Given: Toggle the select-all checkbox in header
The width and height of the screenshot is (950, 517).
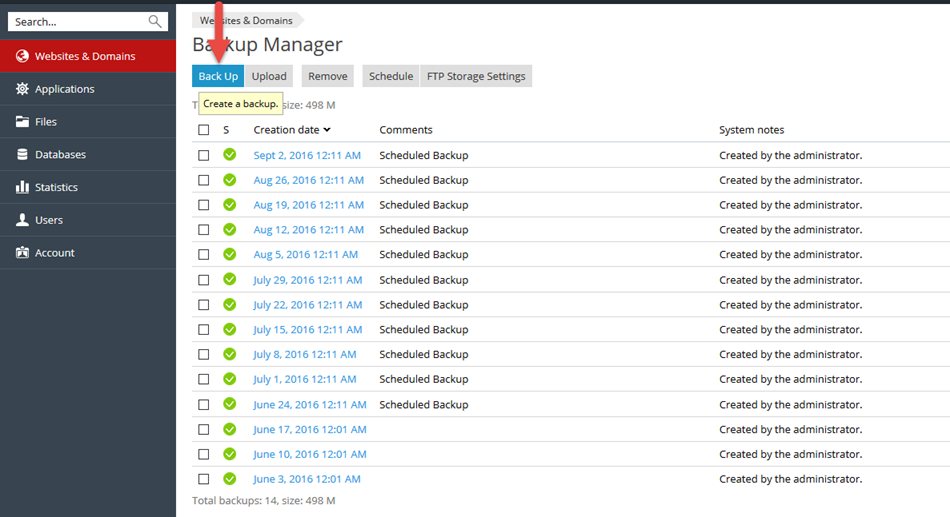Looking at the screenshot, I should click(204, 130).
